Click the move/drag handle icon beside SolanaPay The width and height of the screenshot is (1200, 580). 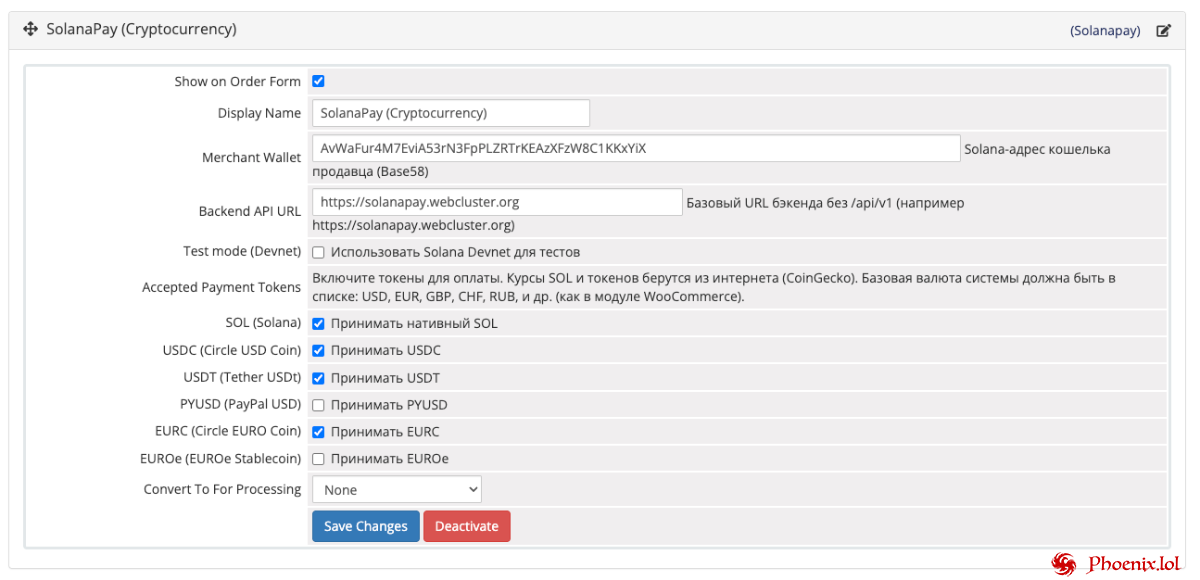29,30
